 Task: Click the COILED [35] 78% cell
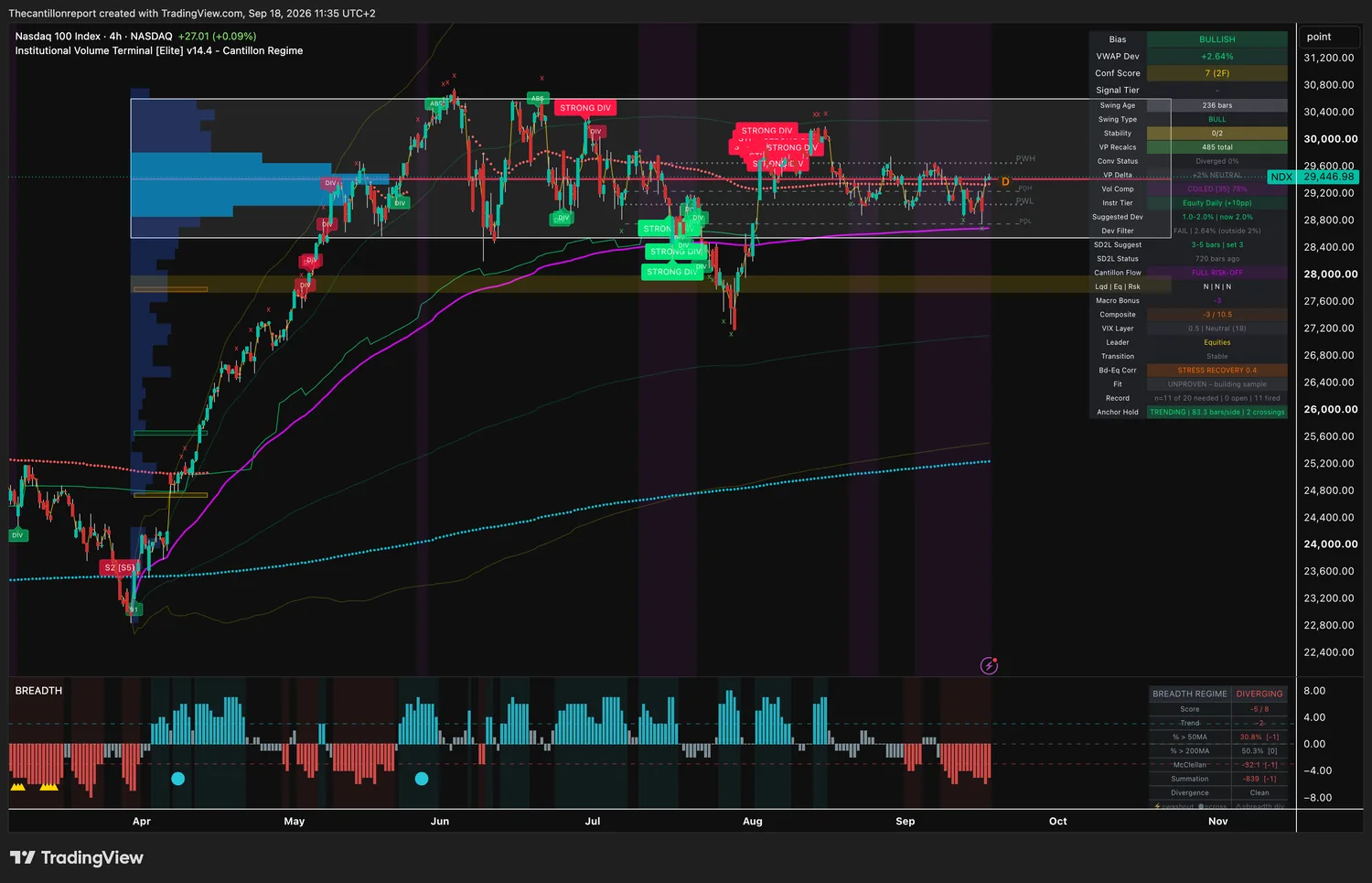1217,188
